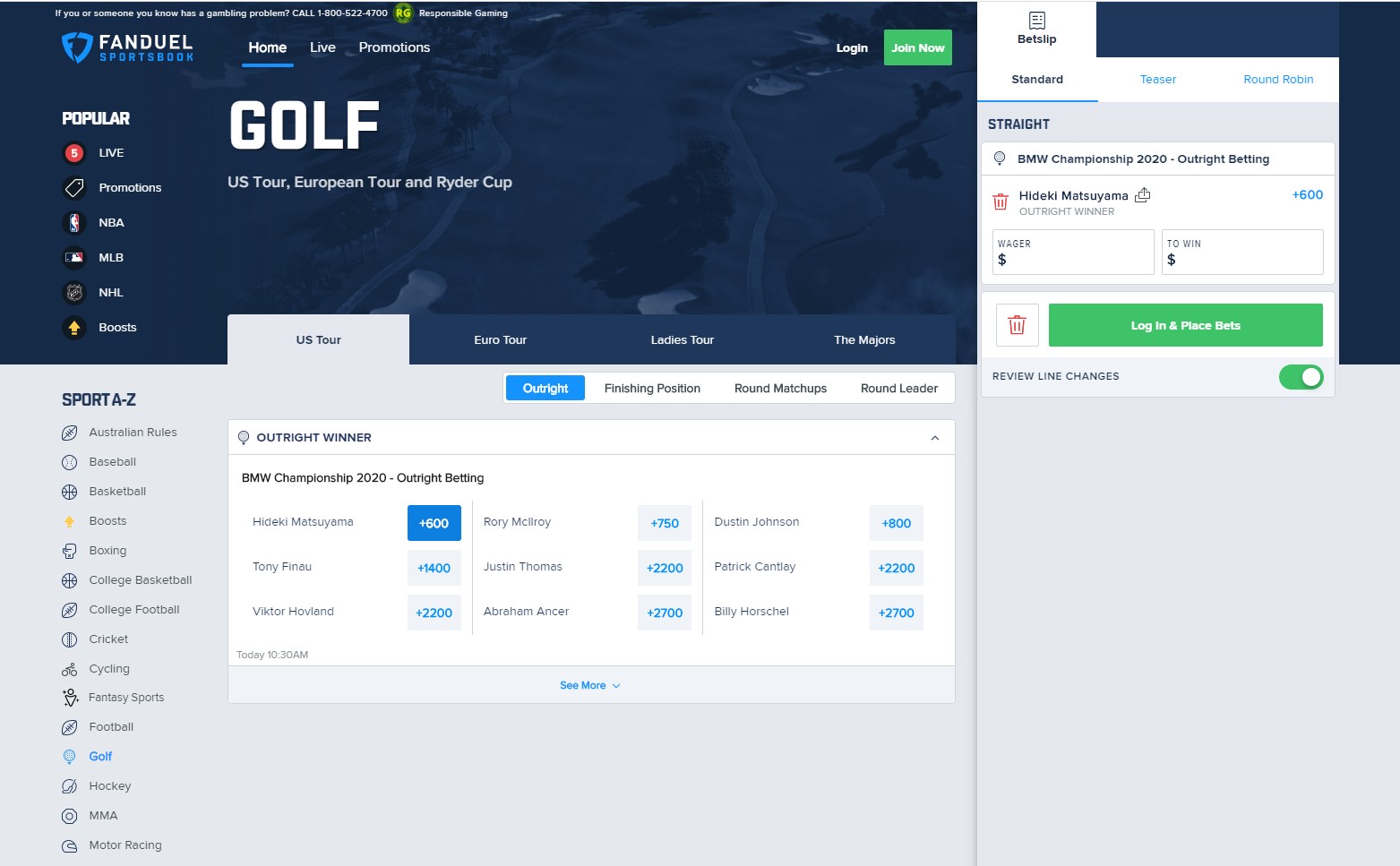Open the Betslip icon tab
The height and width of the screenshot is (866, 1400).
tap(1036, 29)
